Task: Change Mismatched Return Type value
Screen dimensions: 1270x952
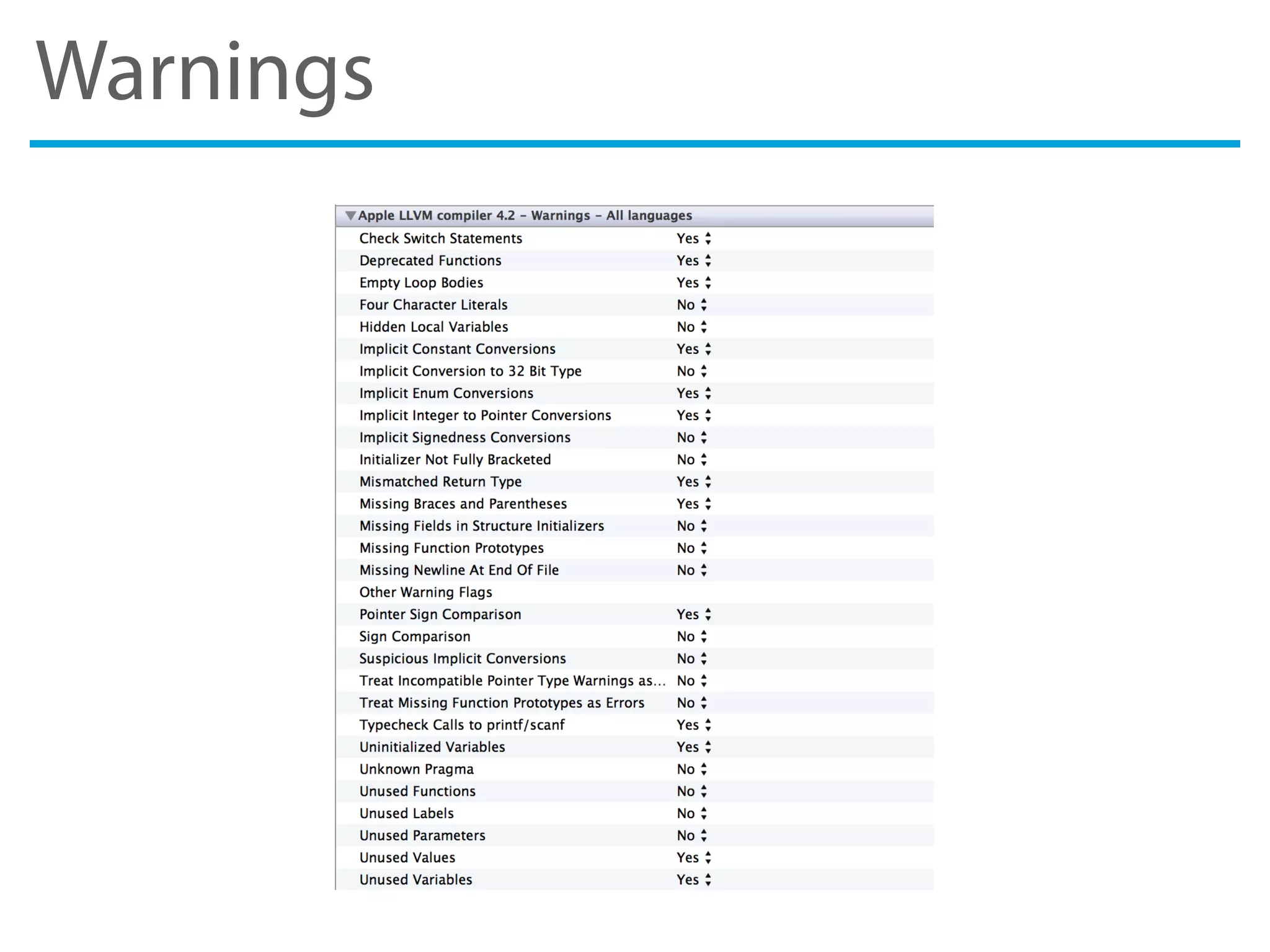Action: click(x=694, y=482)
